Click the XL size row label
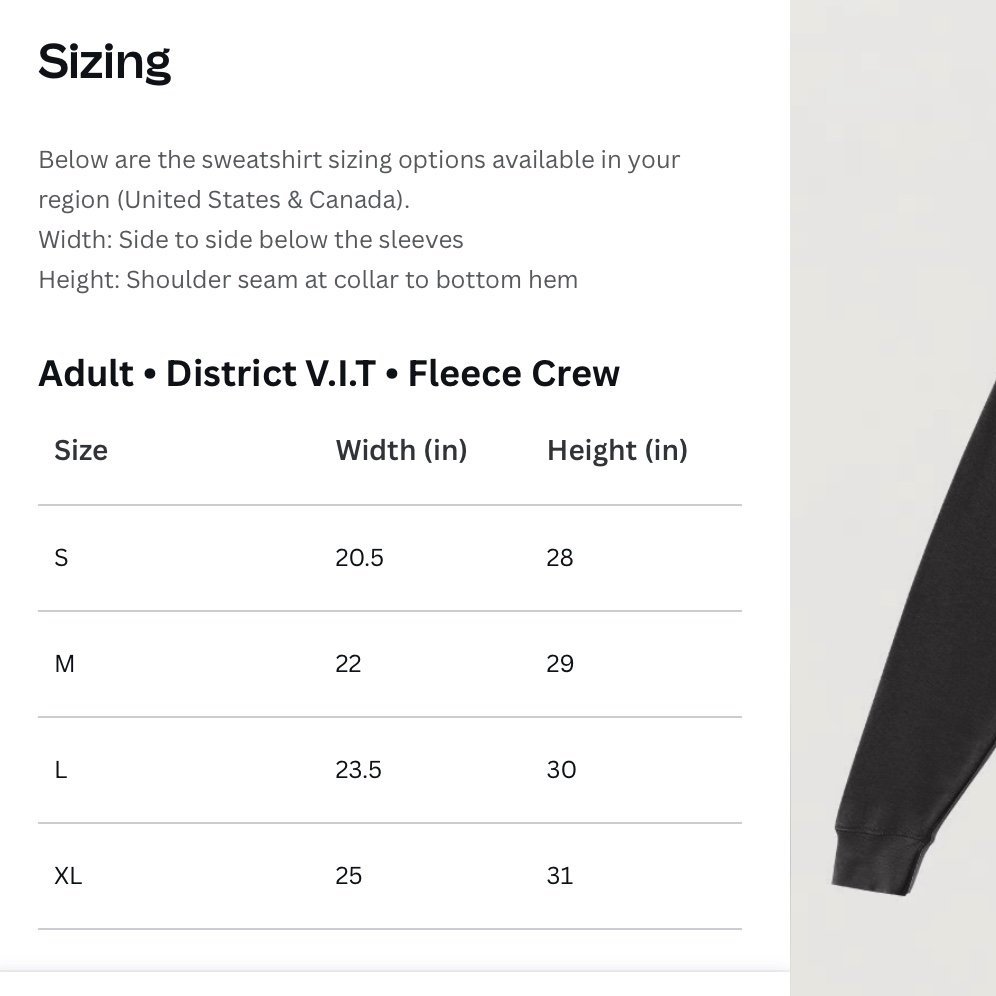Image resolution: width=996 pixels, height=996 pixels. pyautogui.click(x=68, y=876)
